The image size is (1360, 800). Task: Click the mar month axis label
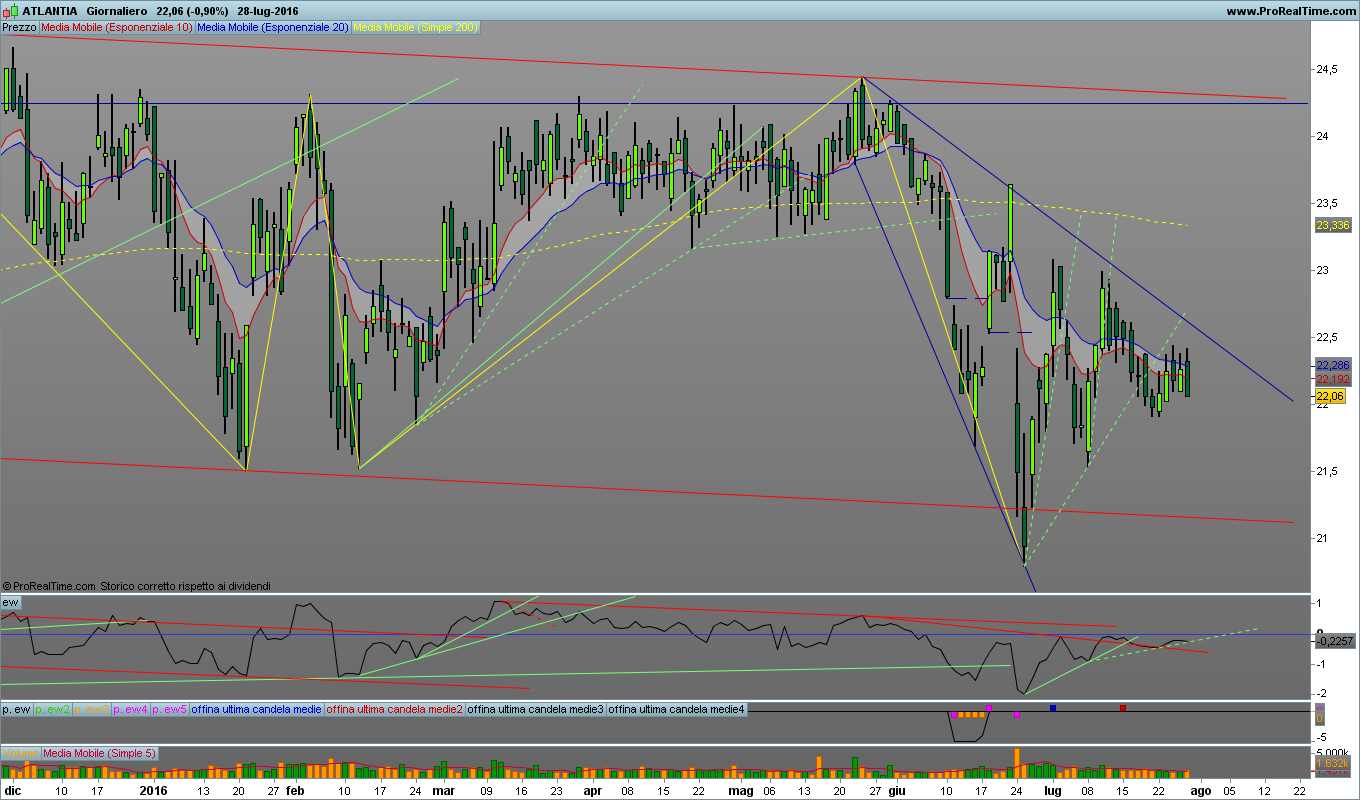coord(443,790)
